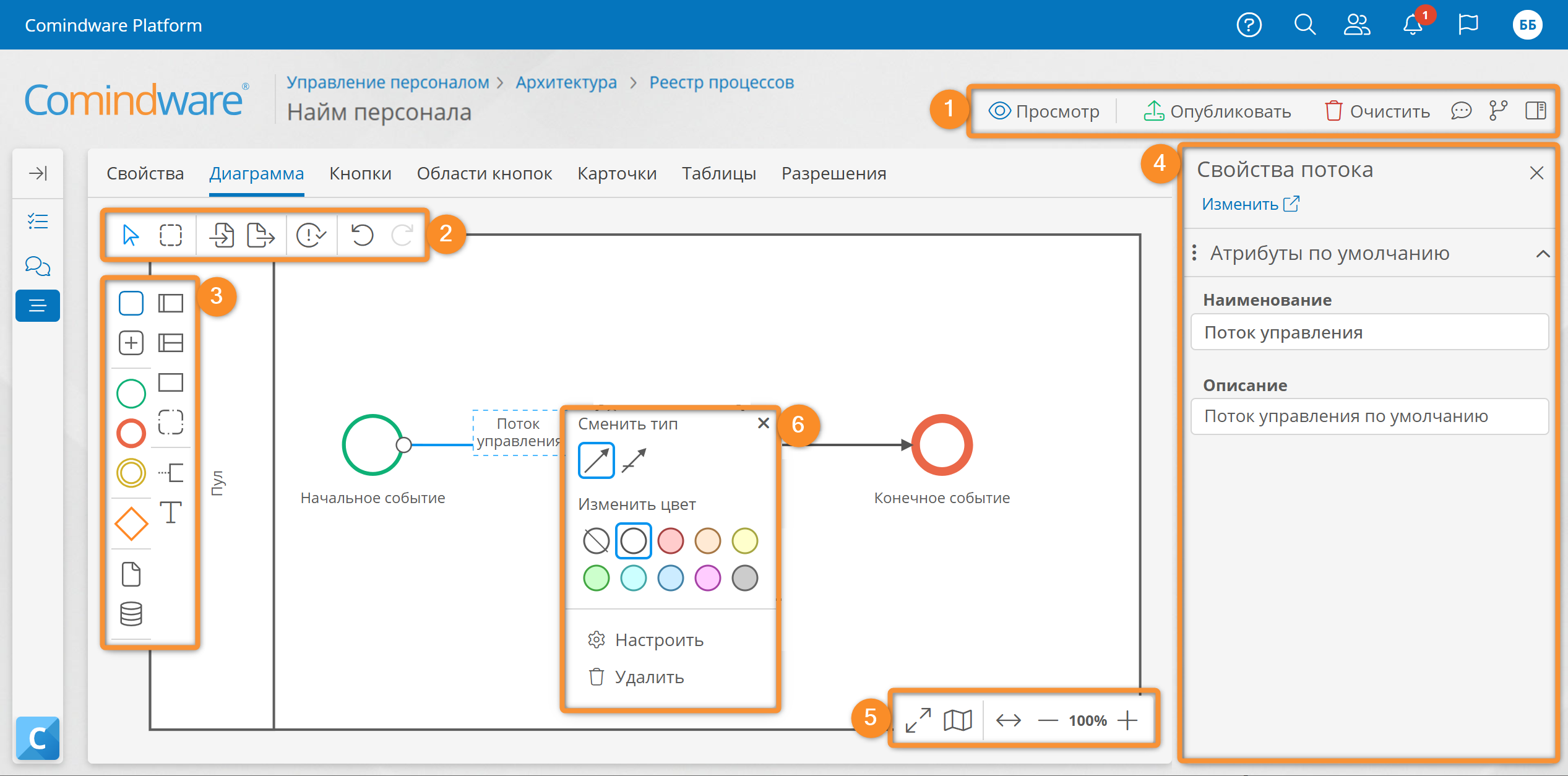Image resolution: width=1568 pixels, height=776 pixels.
Task: Pick the dashed group element
Action: point(171,422)
